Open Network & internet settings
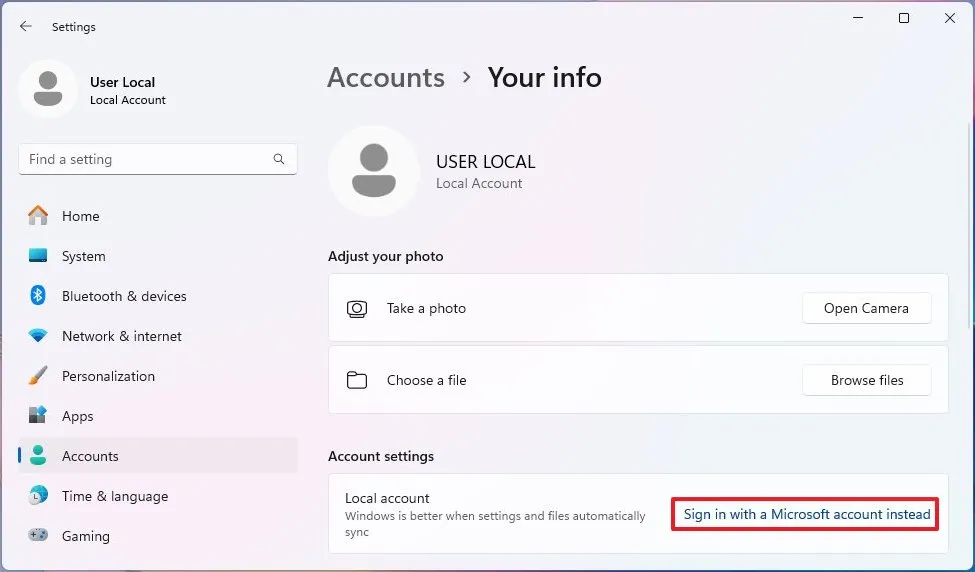This screenshot has width=975, height=572. (x=158, y=336)
